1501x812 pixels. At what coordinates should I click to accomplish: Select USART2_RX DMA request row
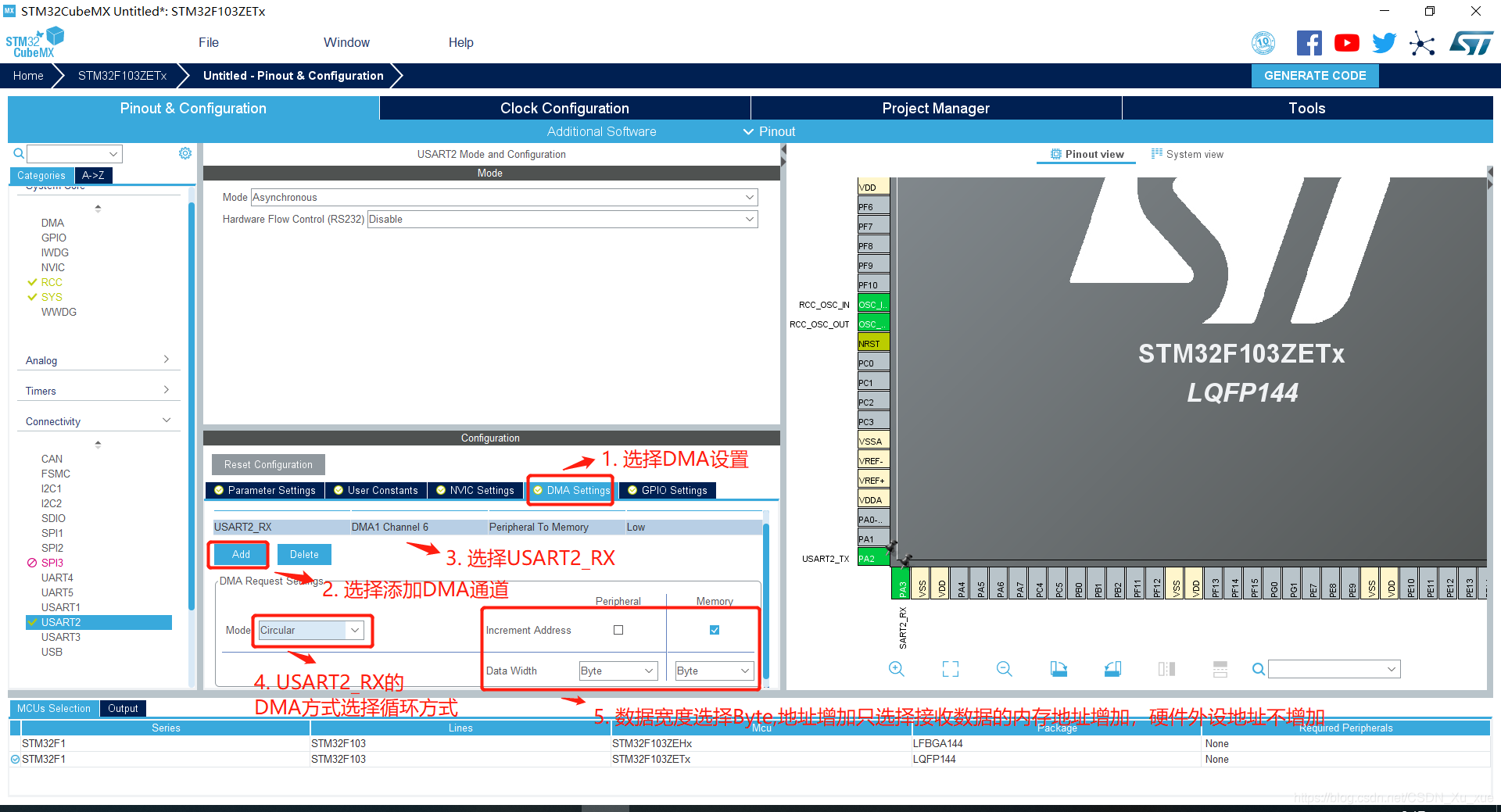click(488, 527)
